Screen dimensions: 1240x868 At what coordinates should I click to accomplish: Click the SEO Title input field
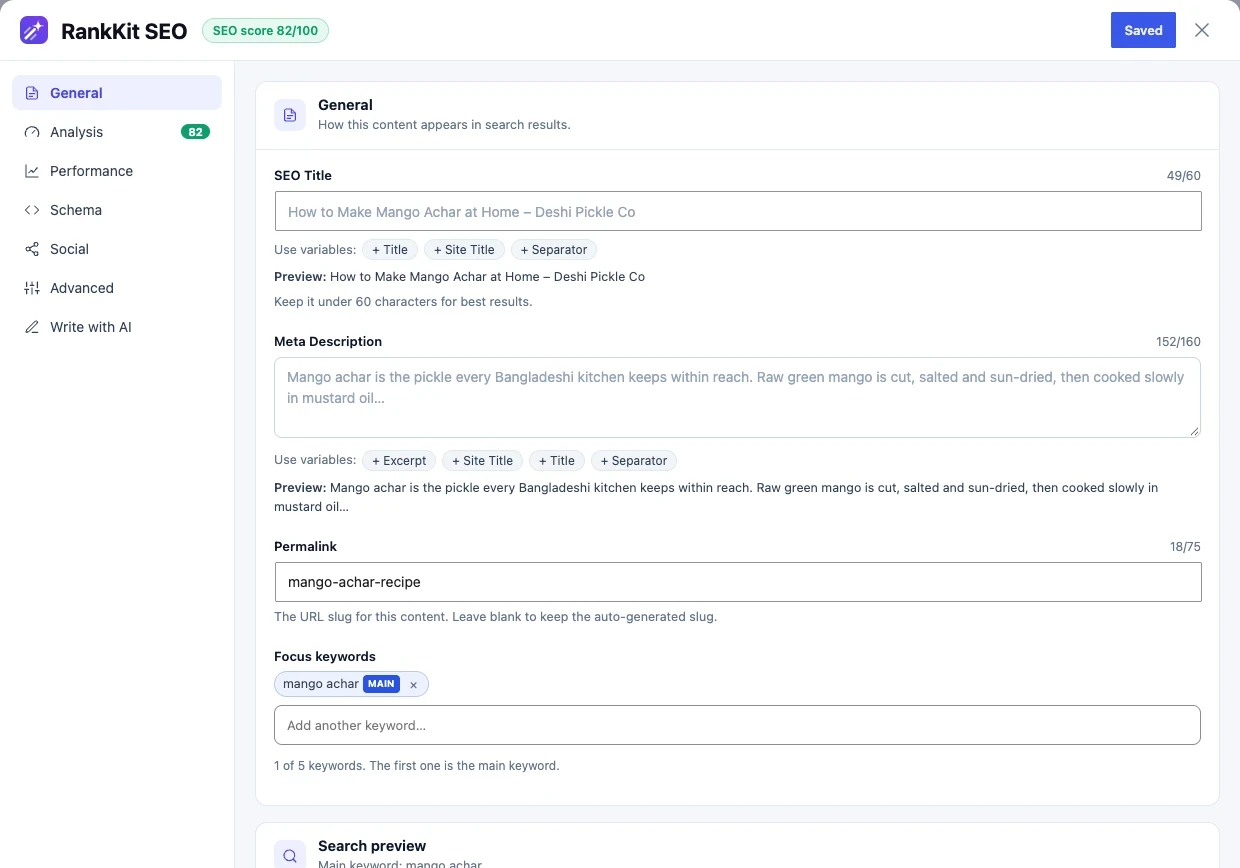tap(738, 212)
